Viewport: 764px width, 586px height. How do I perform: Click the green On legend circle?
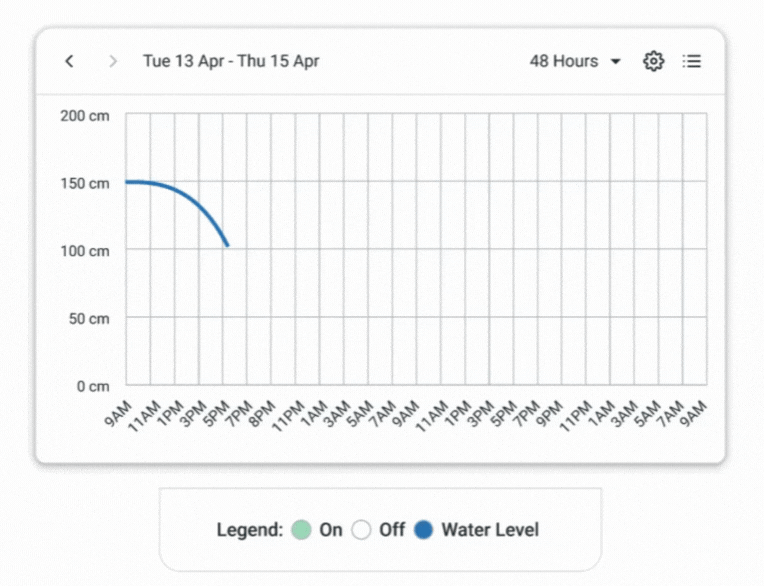tap(302, 530)
